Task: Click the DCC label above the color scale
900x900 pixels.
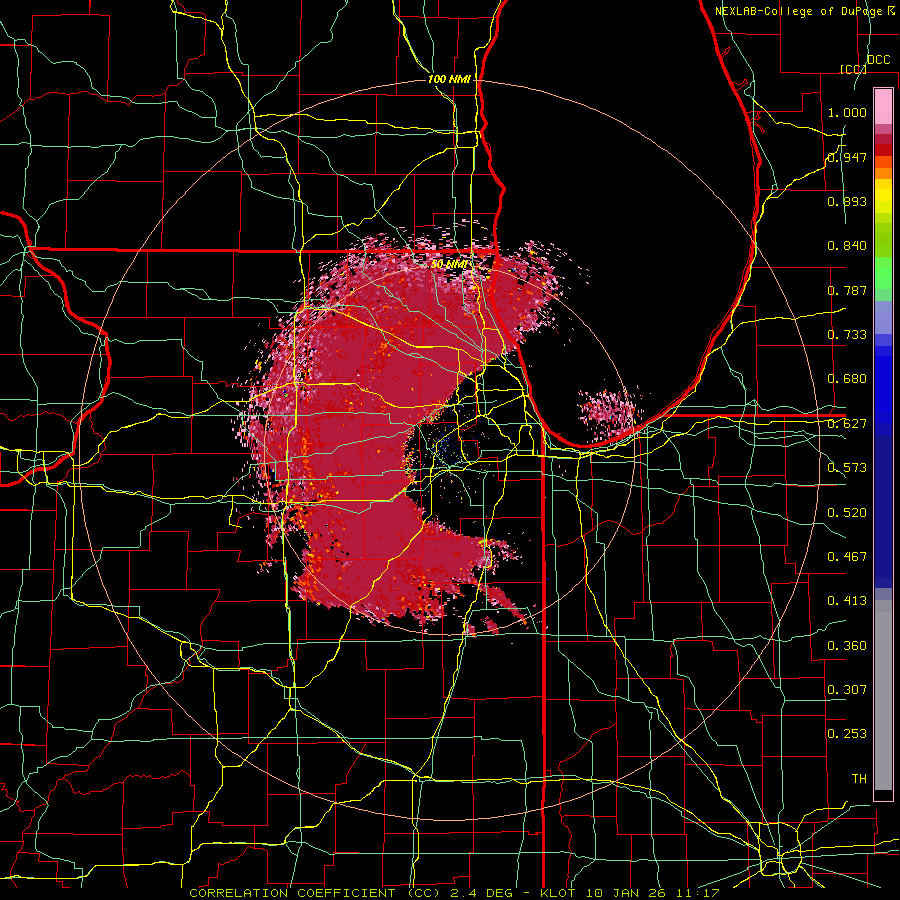Action: pos(878,60)
